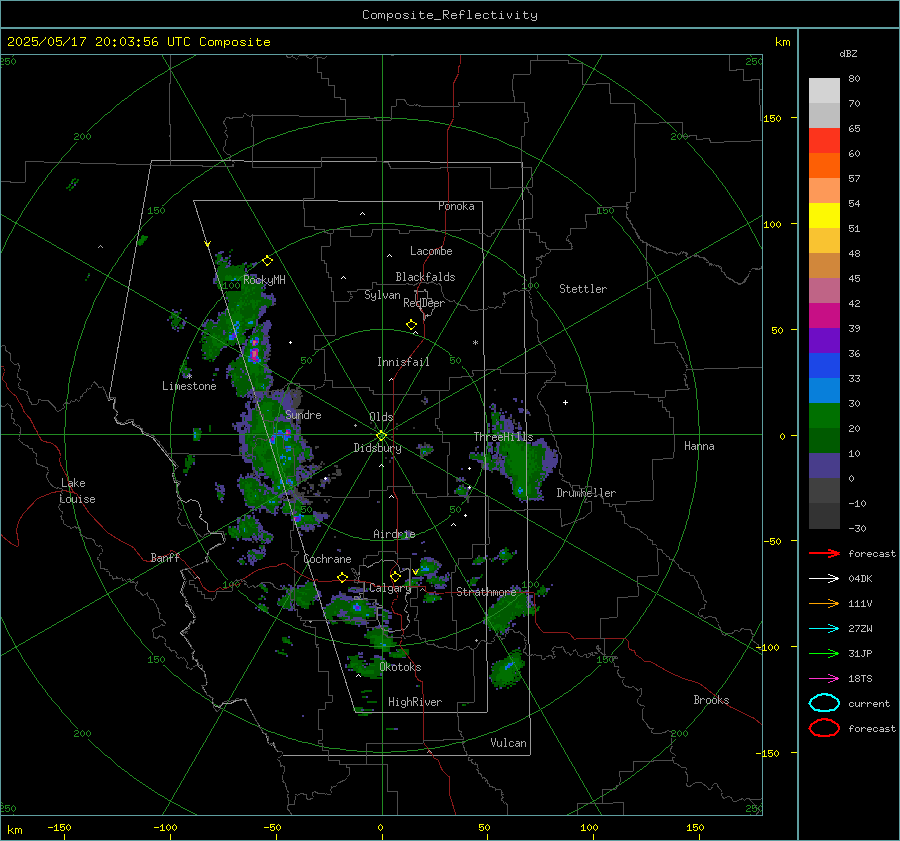Select the magenta 42-39 dBZ swatch
This screenshot has width=900, height=841.
pos(824,316)
